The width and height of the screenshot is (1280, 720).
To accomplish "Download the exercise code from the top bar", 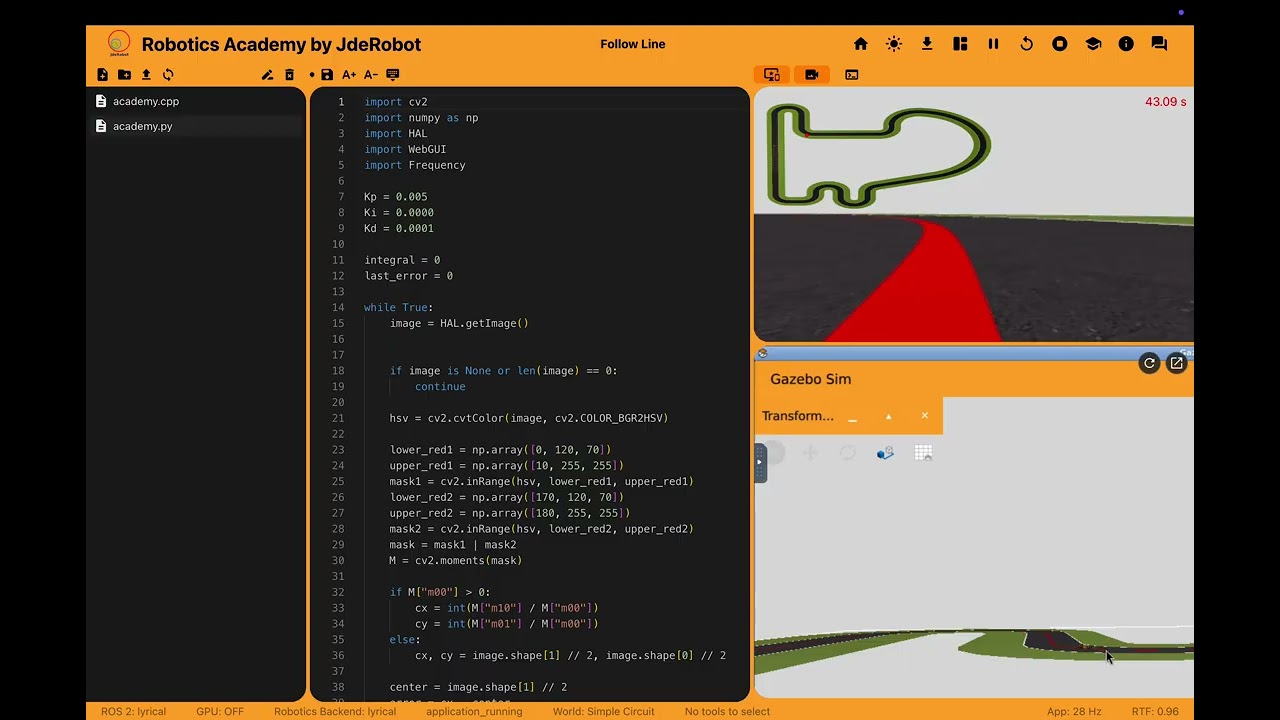I will coord(927,44).
